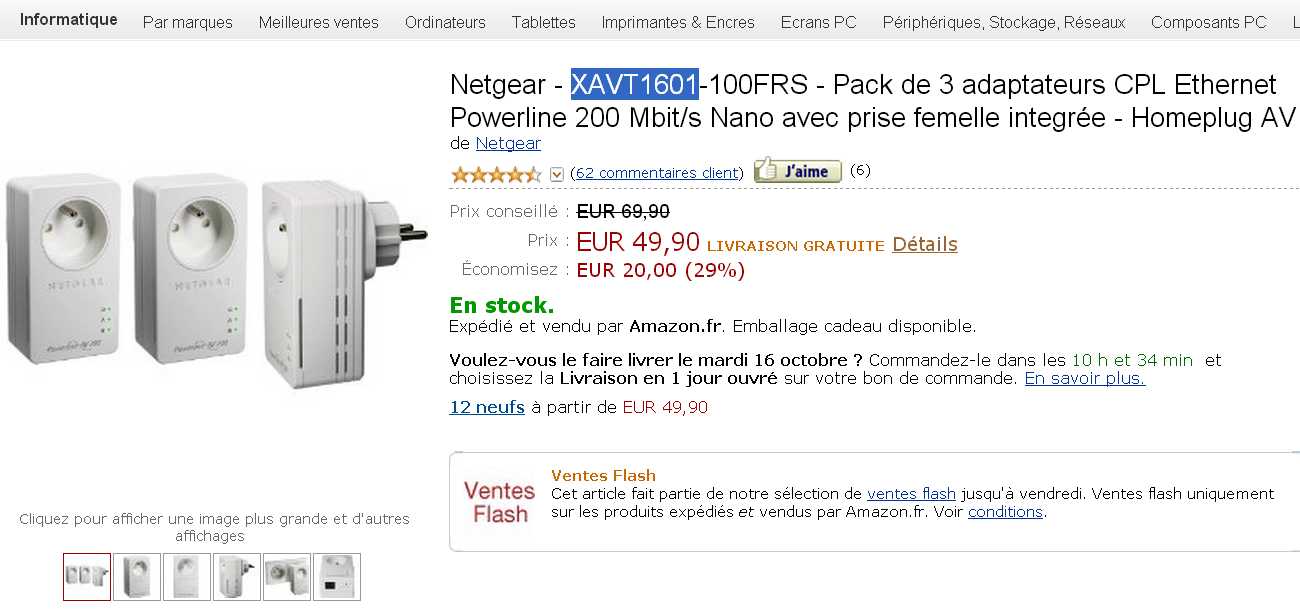Browse Composants PC category
The image size is (1300, 616).
pos(1208,22)
